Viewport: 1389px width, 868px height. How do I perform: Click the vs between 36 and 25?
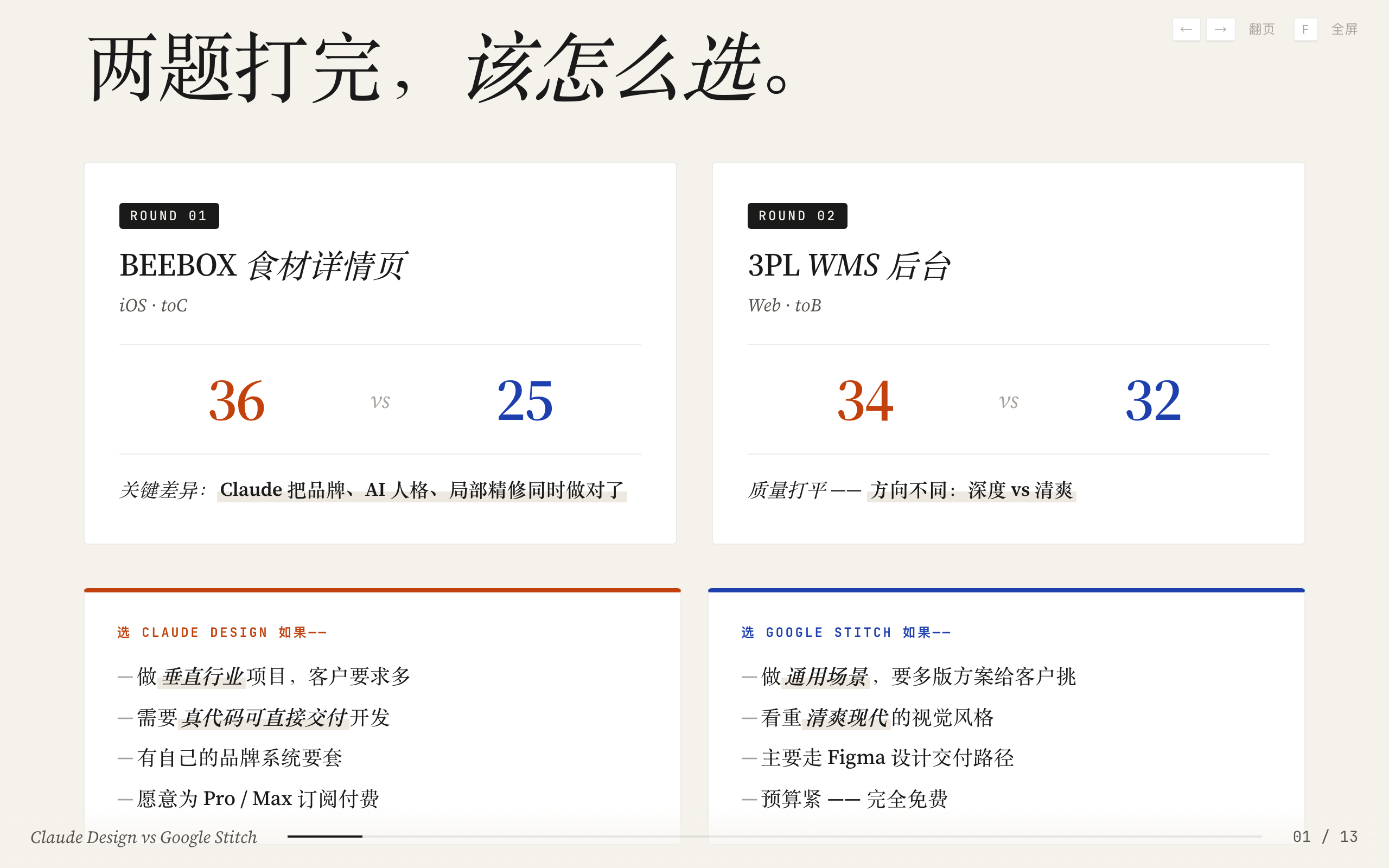pos(380,402)
